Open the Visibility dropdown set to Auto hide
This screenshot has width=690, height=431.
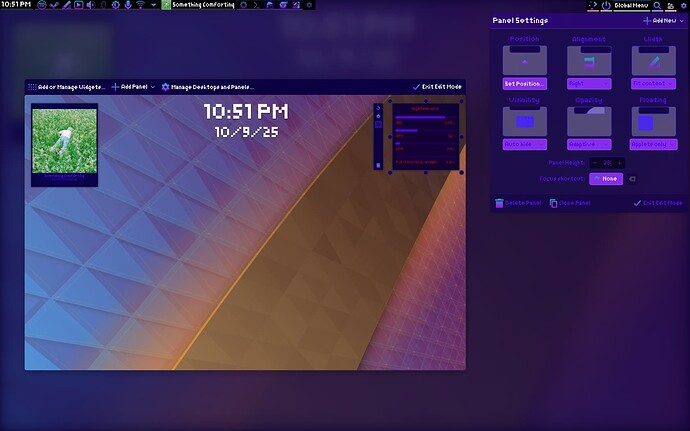click(525, 144)
